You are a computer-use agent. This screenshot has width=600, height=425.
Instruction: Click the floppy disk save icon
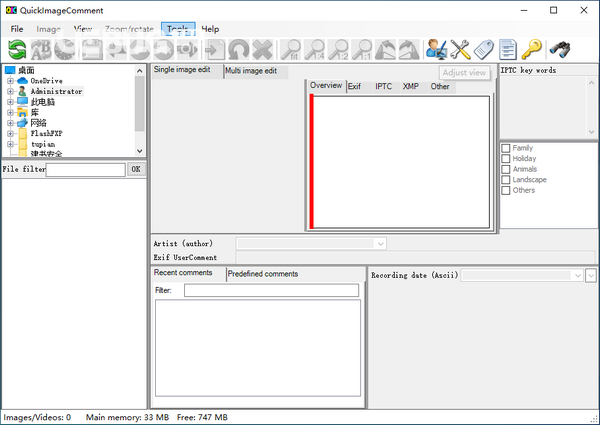coord(92,50)
